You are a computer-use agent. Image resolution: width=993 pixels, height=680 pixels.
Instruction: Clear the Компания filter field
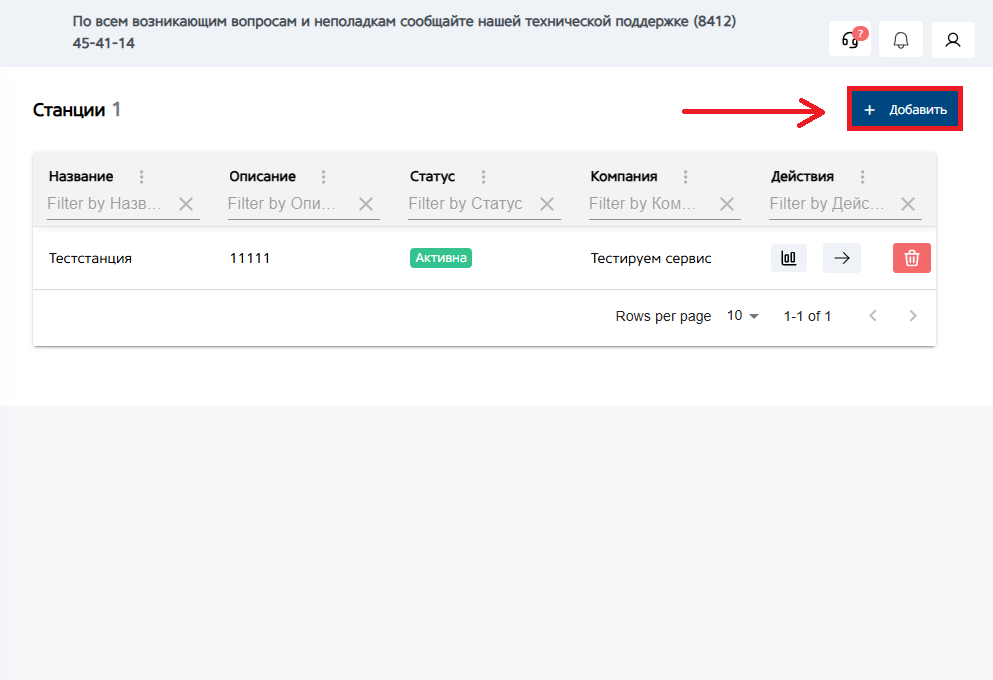point(727,204)
